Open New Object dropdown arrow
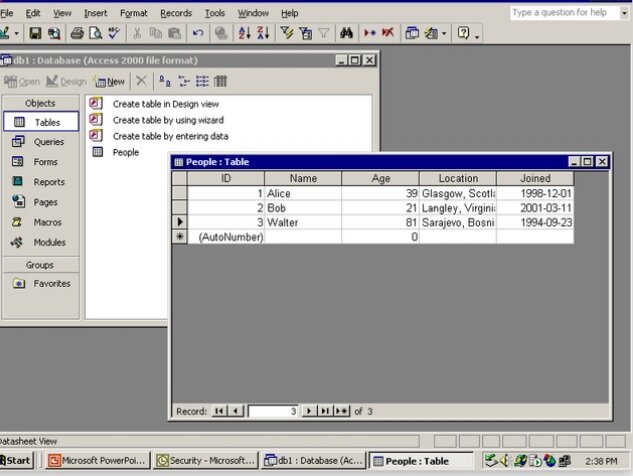The height and width of the screenshot is (476, 633). coord(444,33)
